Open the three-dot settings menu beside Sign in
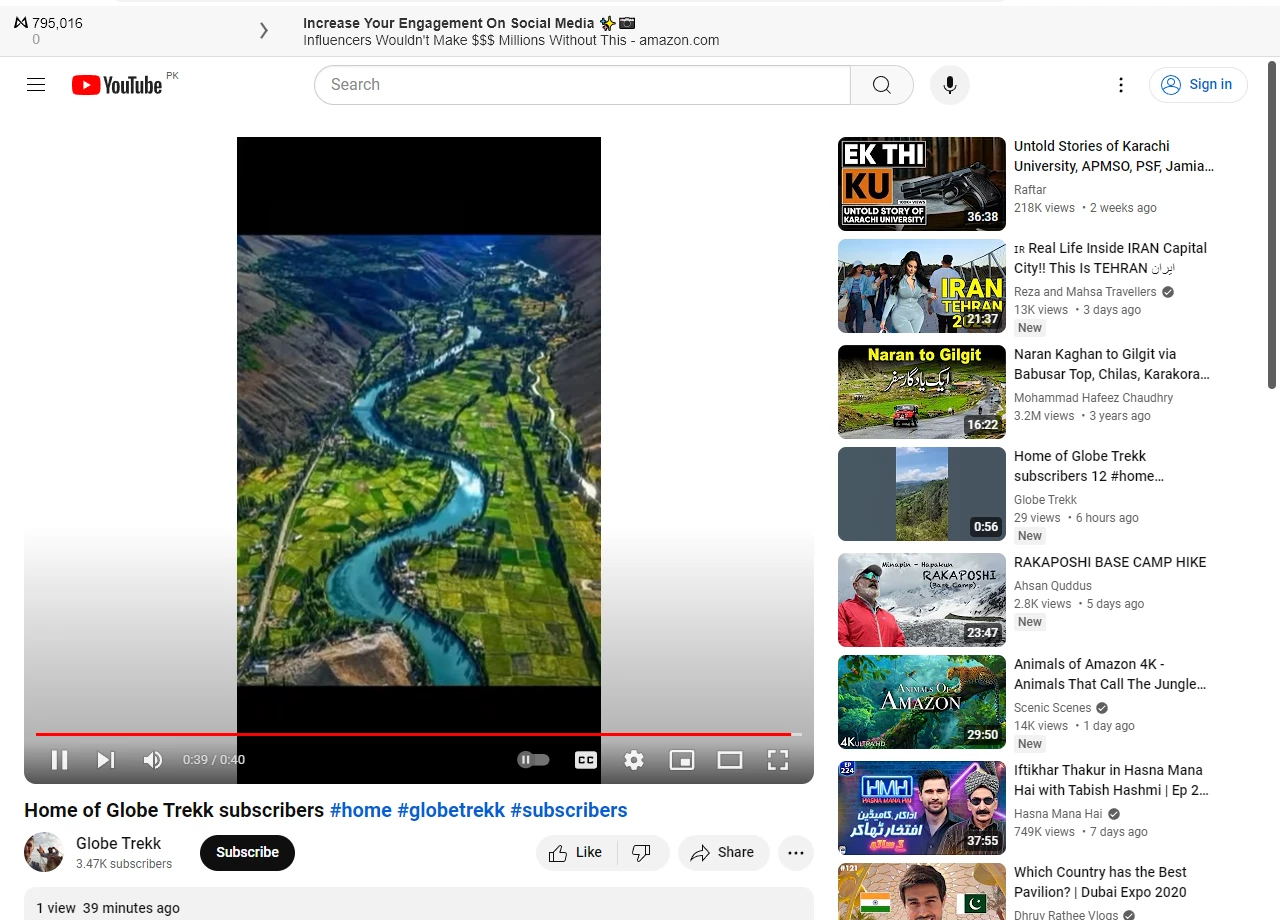This screenshot has width=1280, height=920. pos(1121,85)
